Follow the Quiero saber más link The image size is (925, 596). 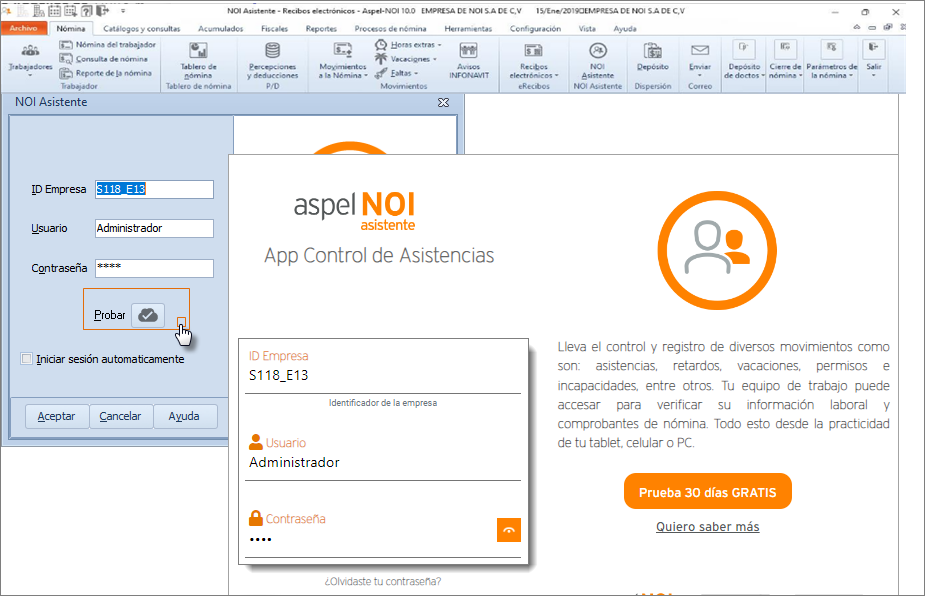(x=707, y=527)
